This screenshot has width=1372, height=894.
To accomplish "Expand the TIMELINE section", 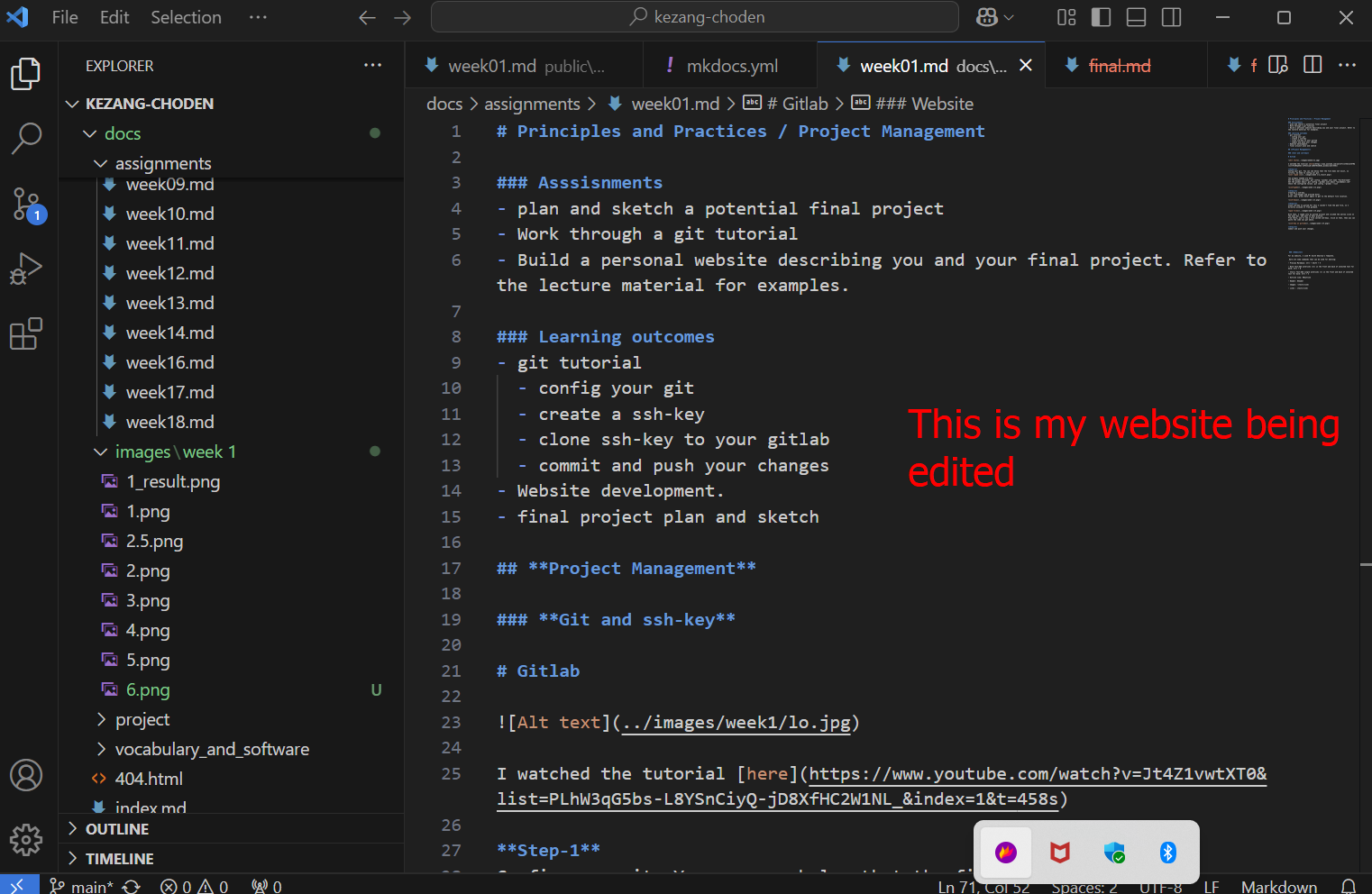I will coord(233,859).
